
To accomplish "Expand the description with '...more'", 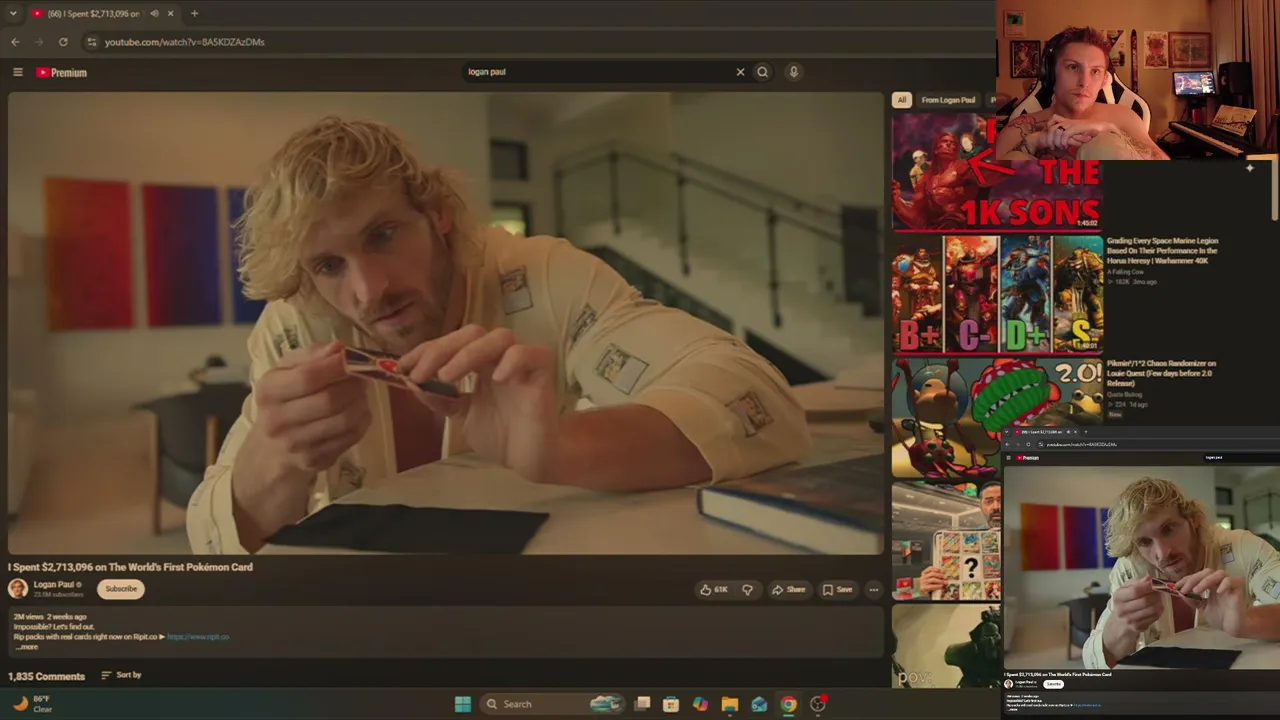I will tap(27, 647).
